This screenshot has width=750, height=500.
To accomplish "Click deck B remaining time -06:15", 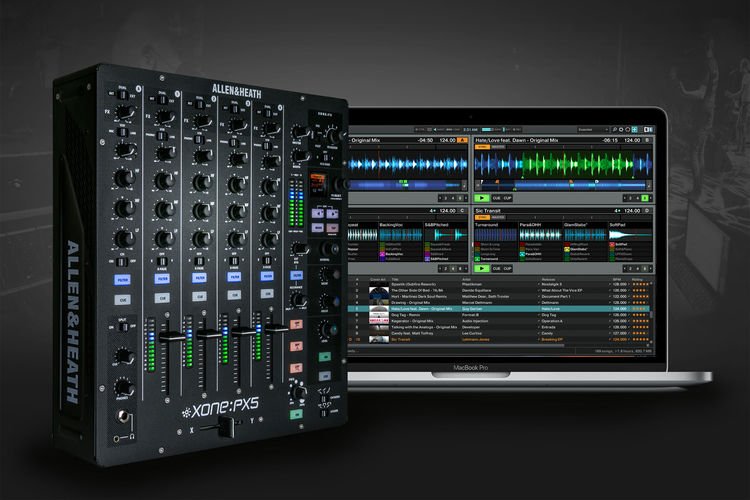I will pos(610,140).
